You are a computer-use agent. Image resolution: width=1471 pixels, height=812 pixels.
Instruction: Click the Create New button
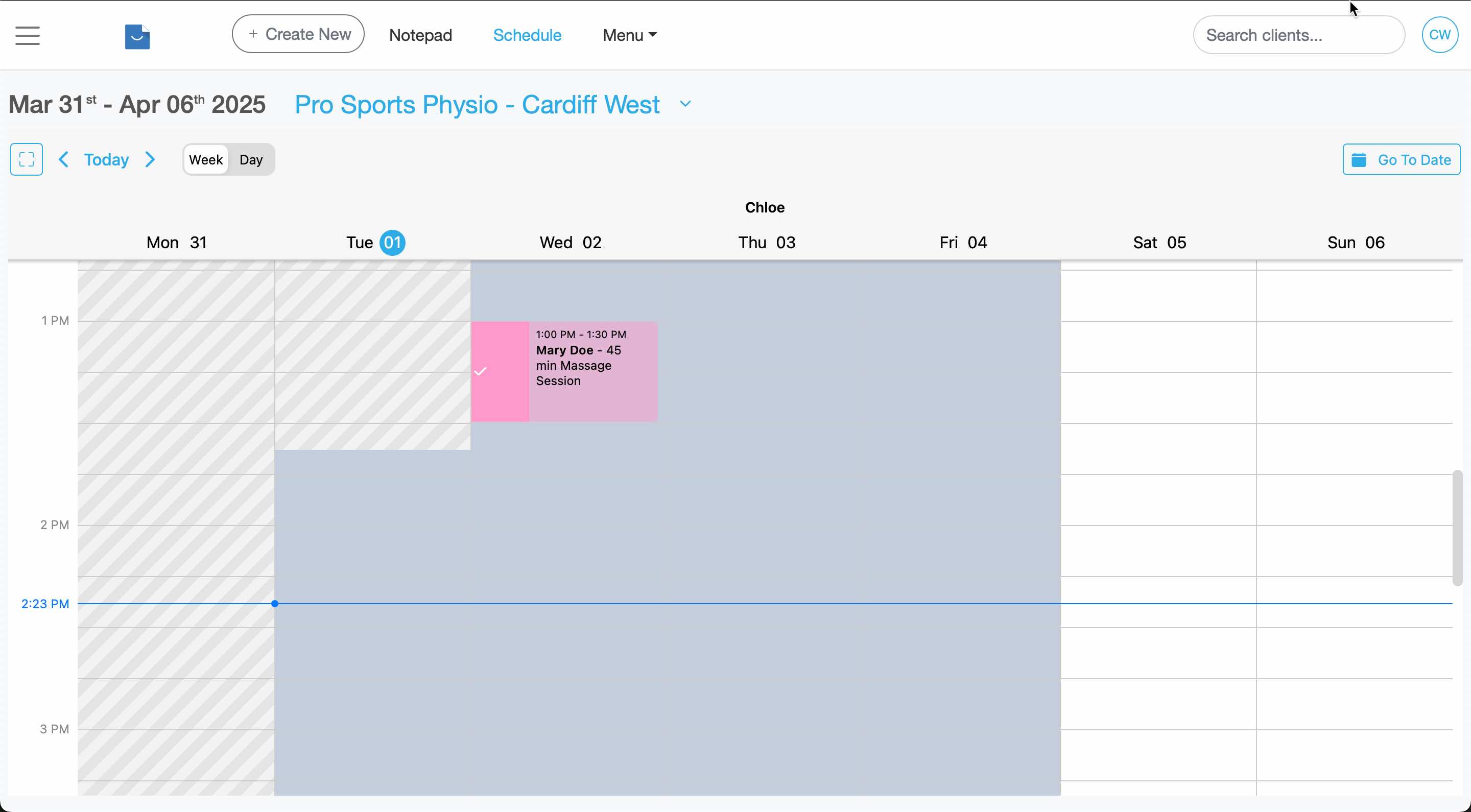click(298, 34)
